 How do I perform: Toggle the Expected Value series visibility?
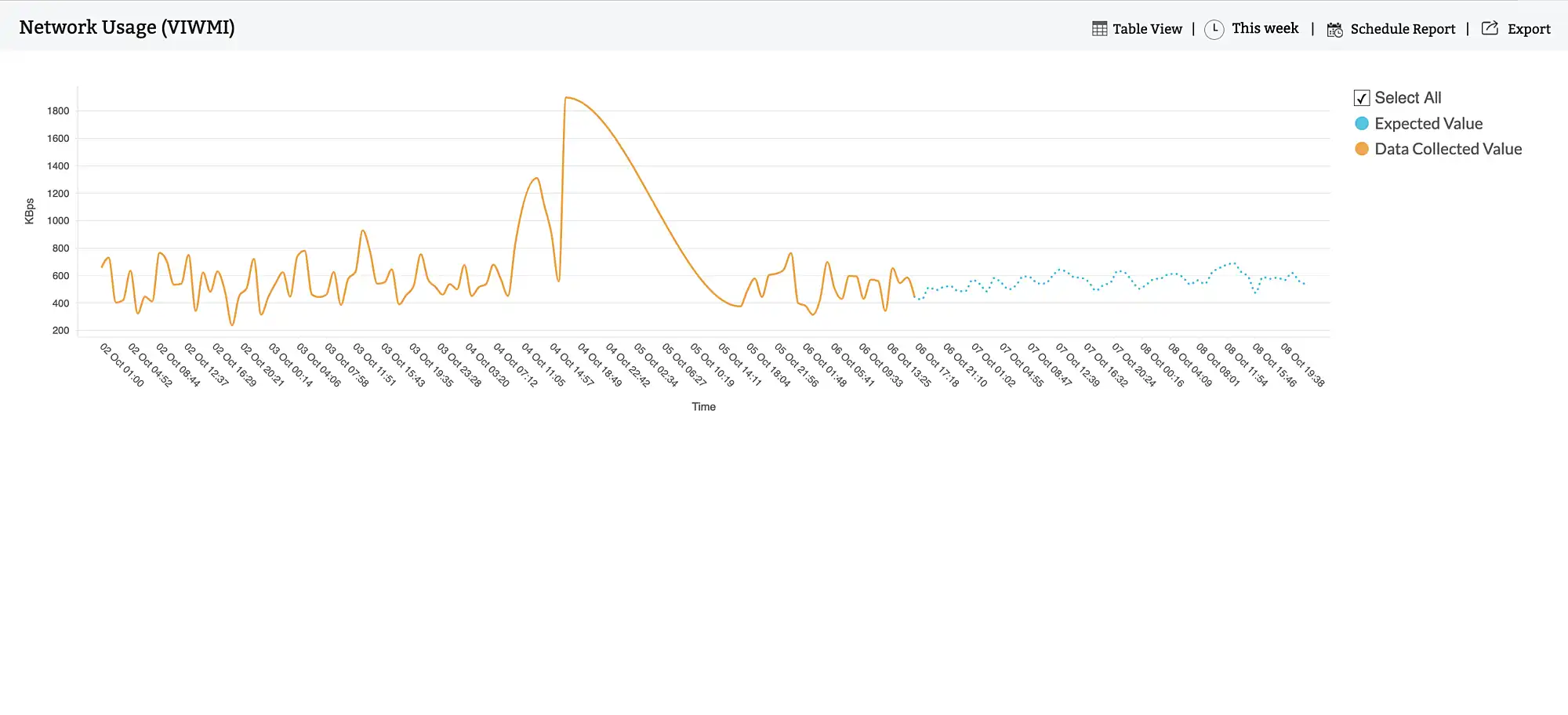(1428, 123)
